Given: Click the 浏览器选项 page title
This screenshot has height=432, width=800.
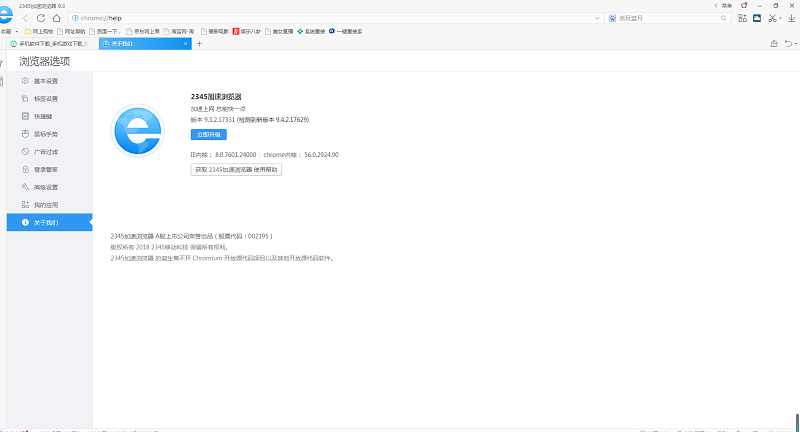Looking at the screenshot, I should pos(45,61).
